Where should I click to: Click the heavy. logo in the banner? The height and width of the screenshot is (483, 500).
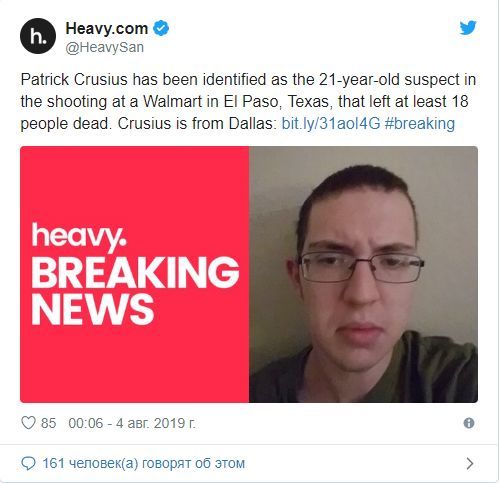tap(79, 236)
